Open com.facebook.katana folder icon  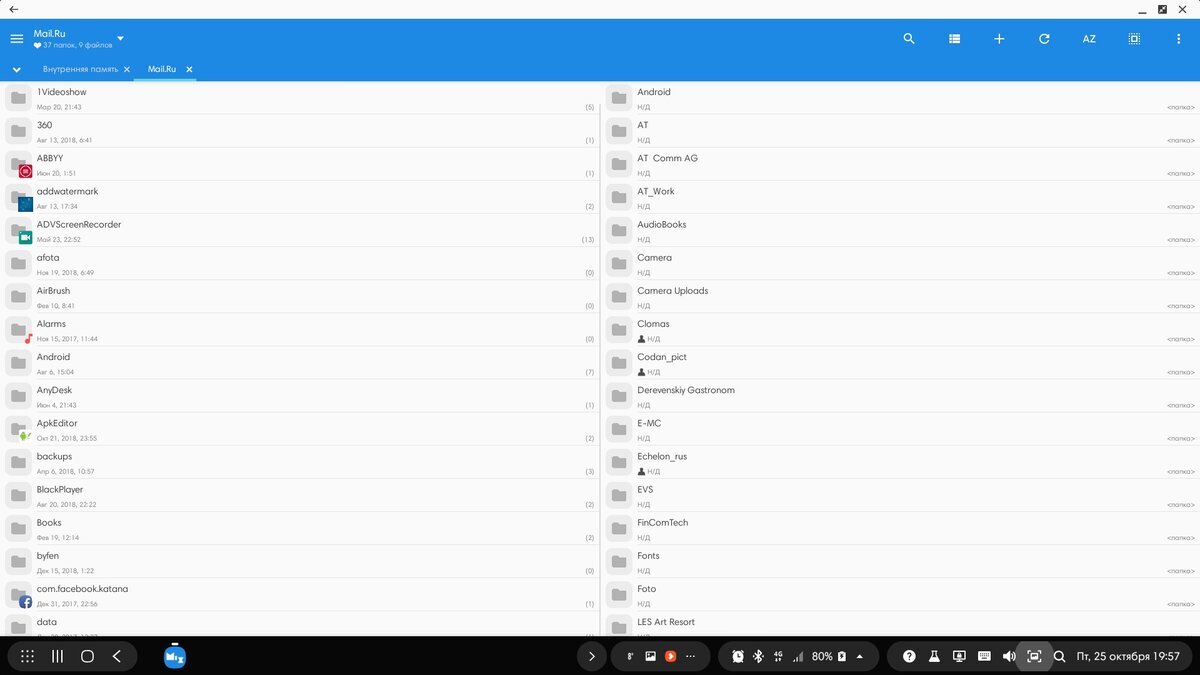pos(19,595)
